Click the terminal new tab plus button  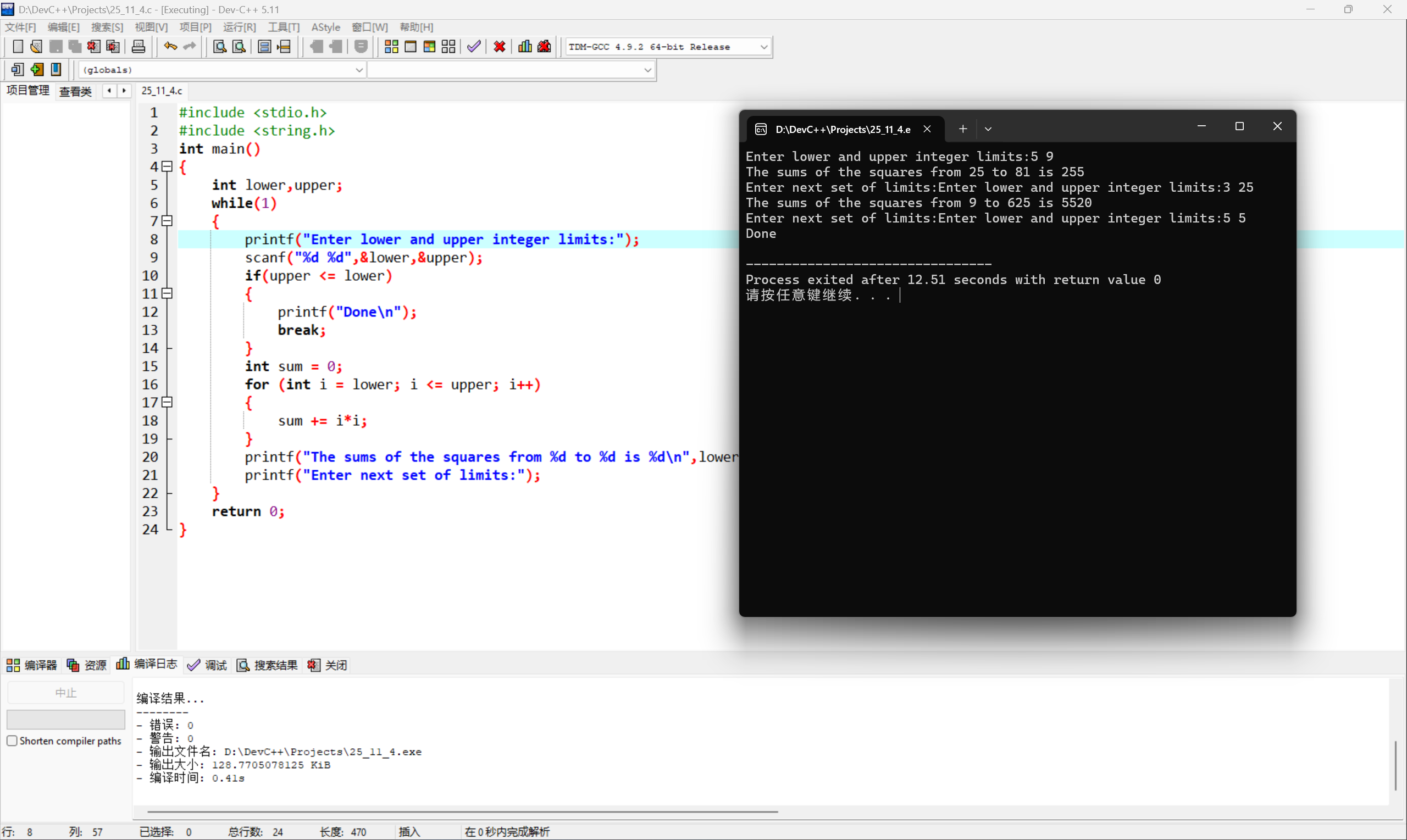(962, 129)
